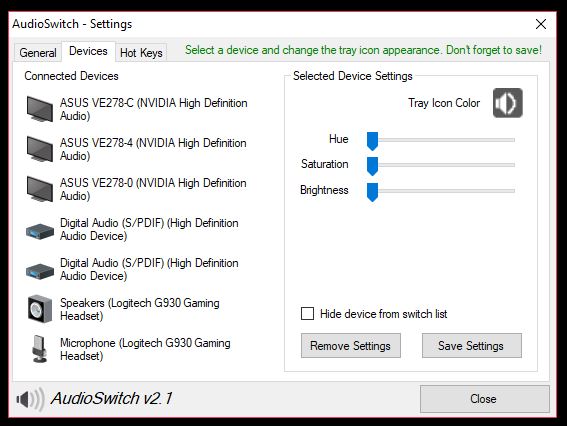
Task: Select Microphone (Logitech G930 Gaming Headset) text
Action: 145,349
